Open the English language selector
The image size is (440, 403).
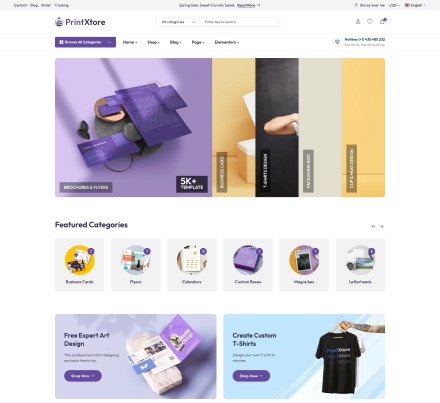tap(415, 5)
